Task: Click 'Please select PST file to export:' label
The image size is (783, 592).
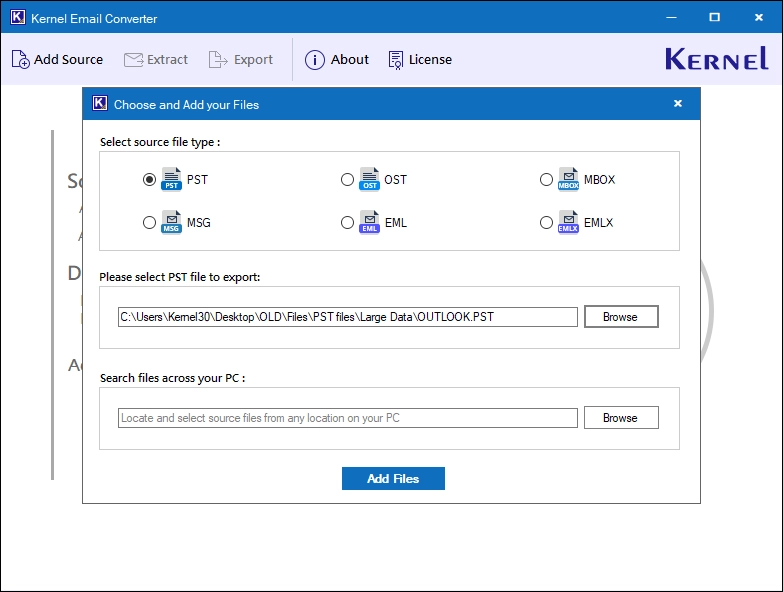Action: pos(180,277)
